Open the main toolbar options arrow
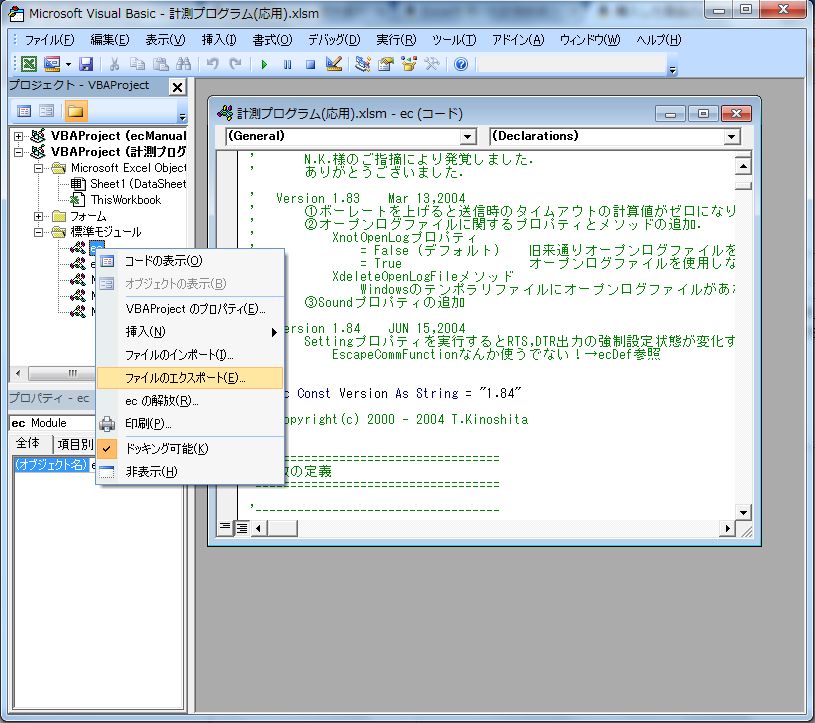 (673, 69)
